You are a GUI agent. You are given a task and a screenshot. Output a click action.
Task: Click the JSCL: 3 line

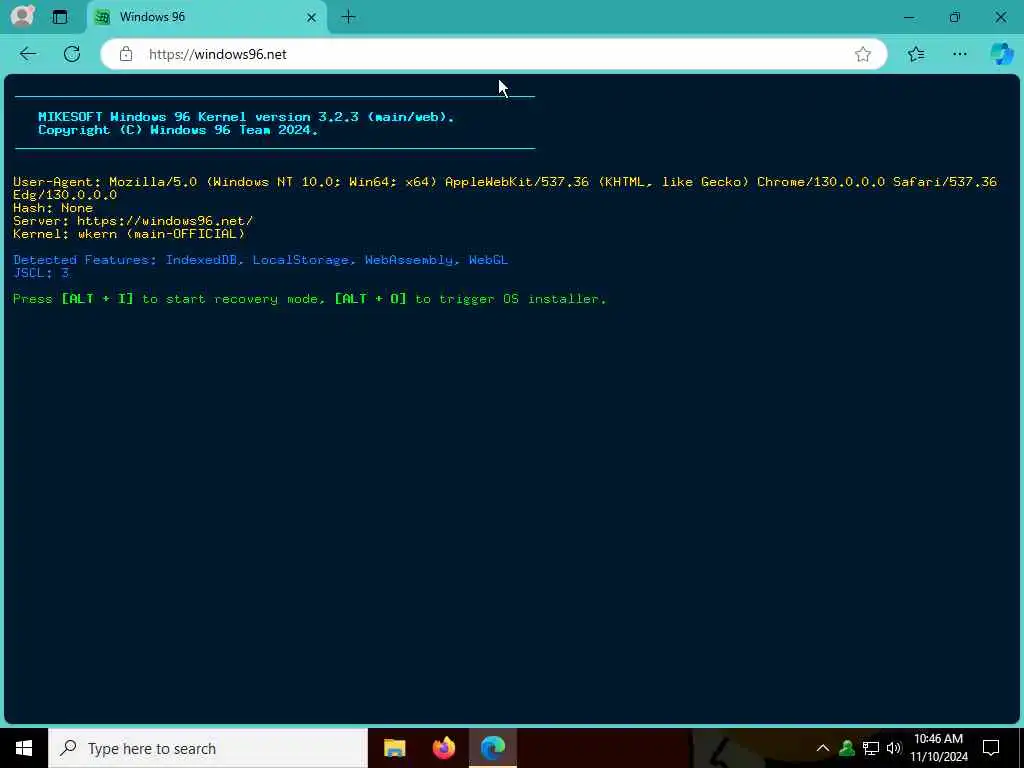41,273
